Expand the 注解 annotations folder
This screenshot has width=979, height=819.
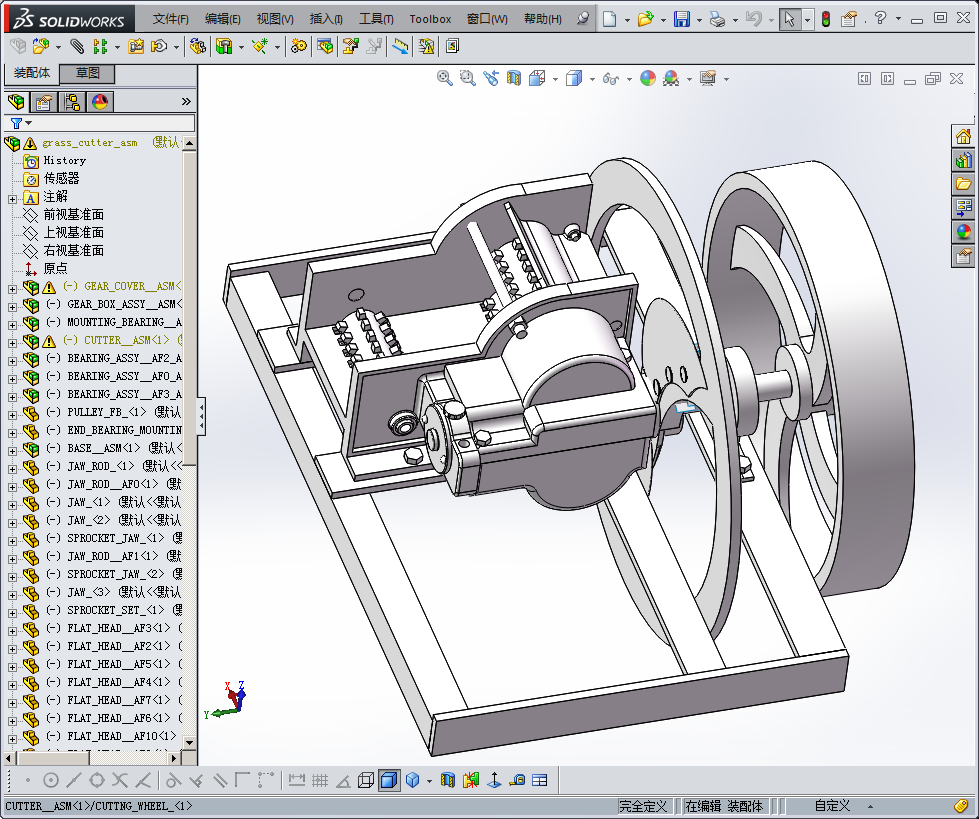pyautogui.click(x=12, y=197)
